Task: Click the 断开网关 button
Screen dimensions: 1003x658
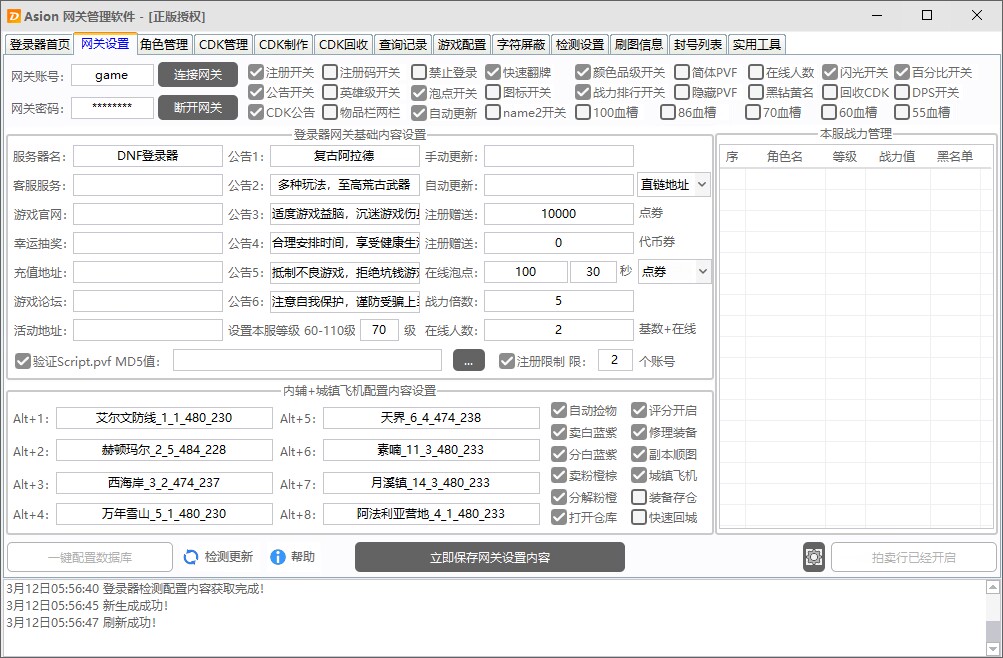Action: (198, 107)
